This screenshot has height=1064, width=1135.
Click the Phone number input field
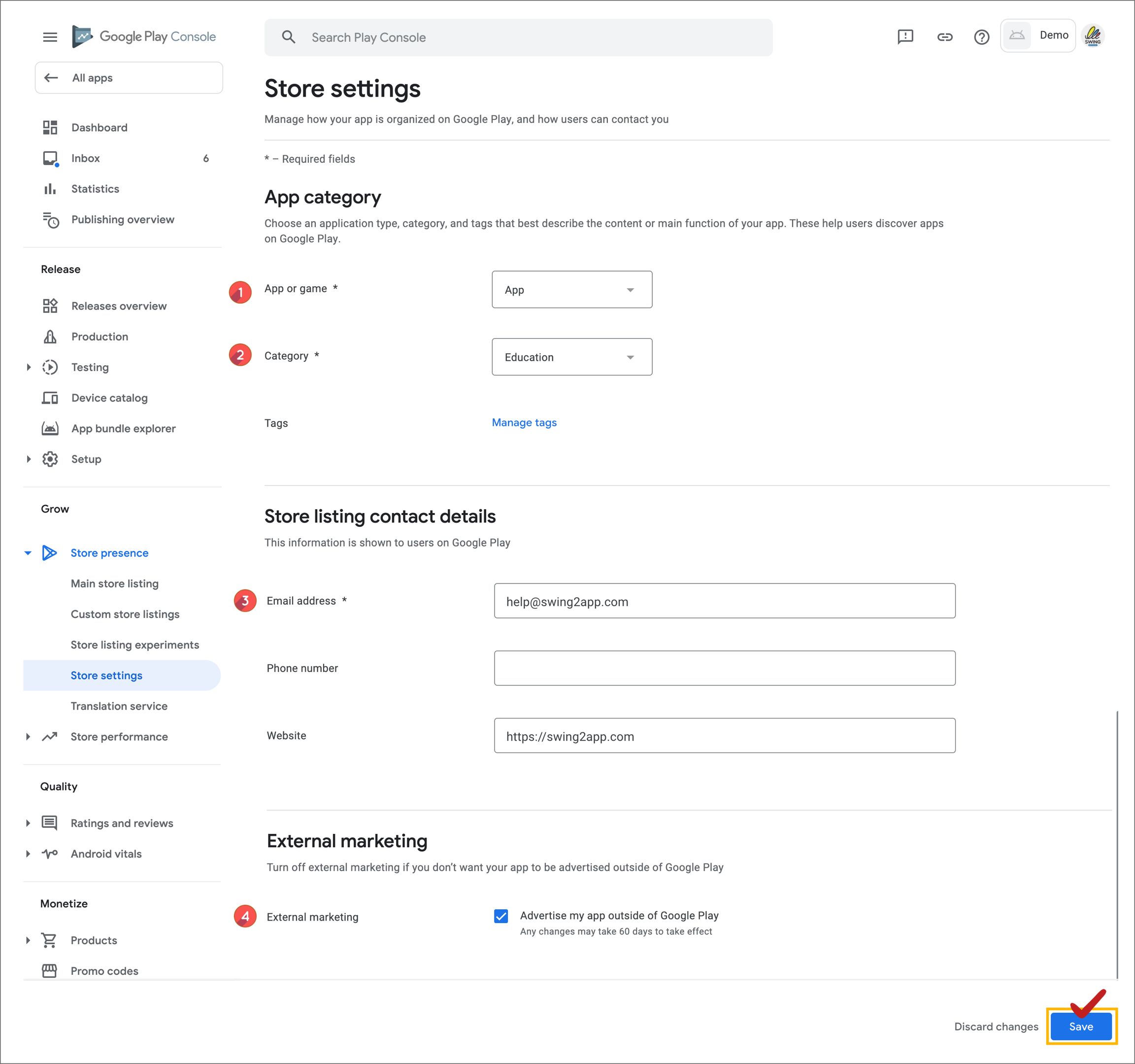coord(724,668)
